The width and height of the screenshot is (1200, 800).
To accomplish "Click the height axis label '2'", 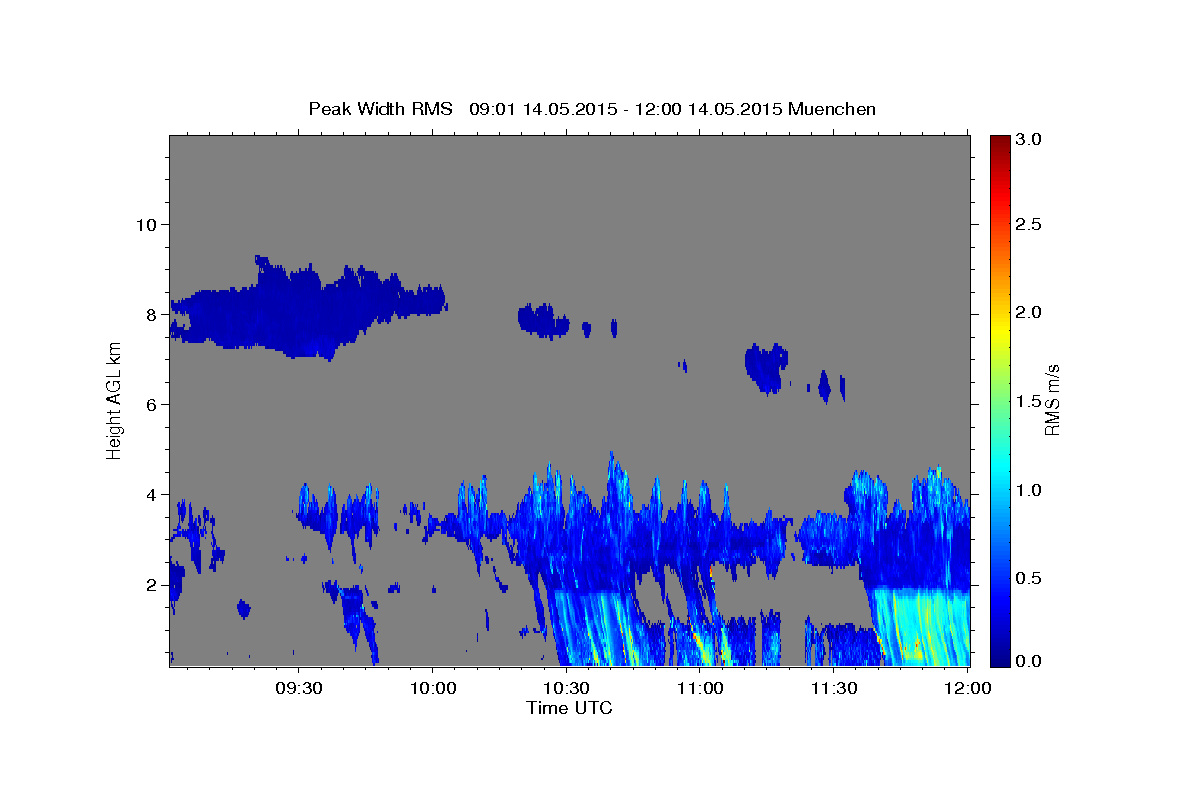I will pyautogui.click(x=151, y=584).
